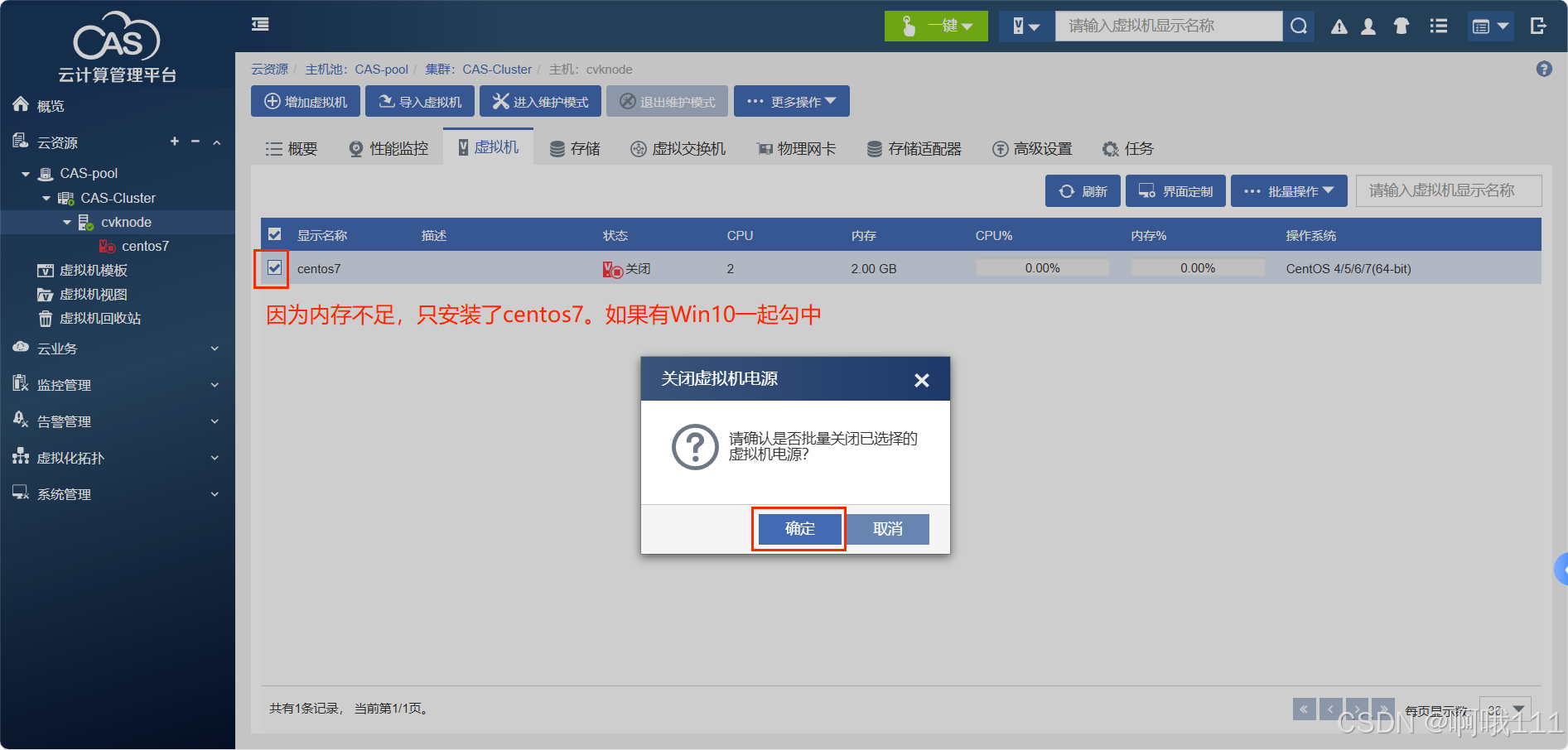Click the 退出维护模式 button
This screenshot has width=1568, height=750.
point(667,101)
